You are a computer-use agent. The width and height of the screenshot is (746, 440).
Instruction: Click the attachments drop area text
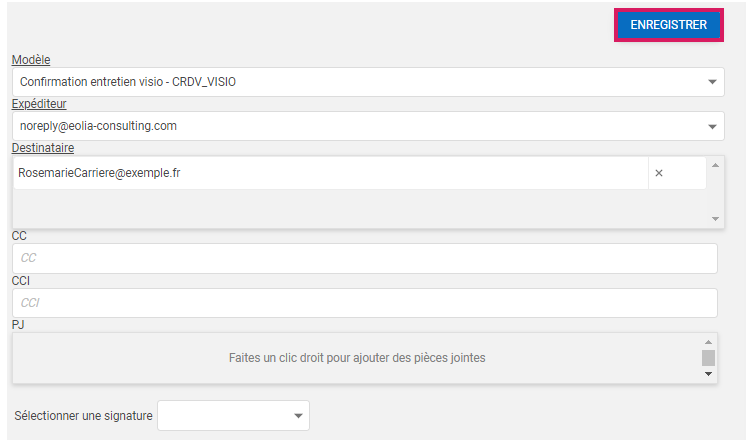[x=357, y=358]
